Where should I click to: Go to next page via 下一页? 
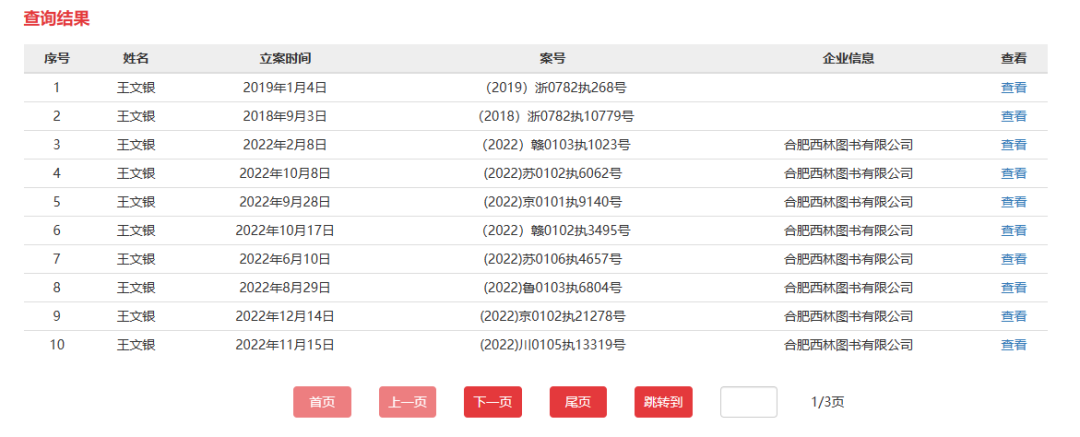click(x=493, y=402)
